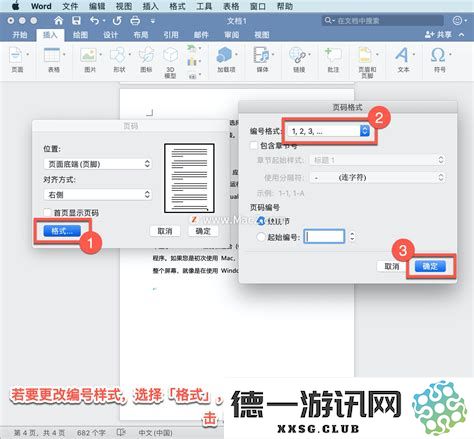The width and height of the screenshot is (474, 439).
Task: Switch to the 视图 ribbon tab
Action: point(262,35)
